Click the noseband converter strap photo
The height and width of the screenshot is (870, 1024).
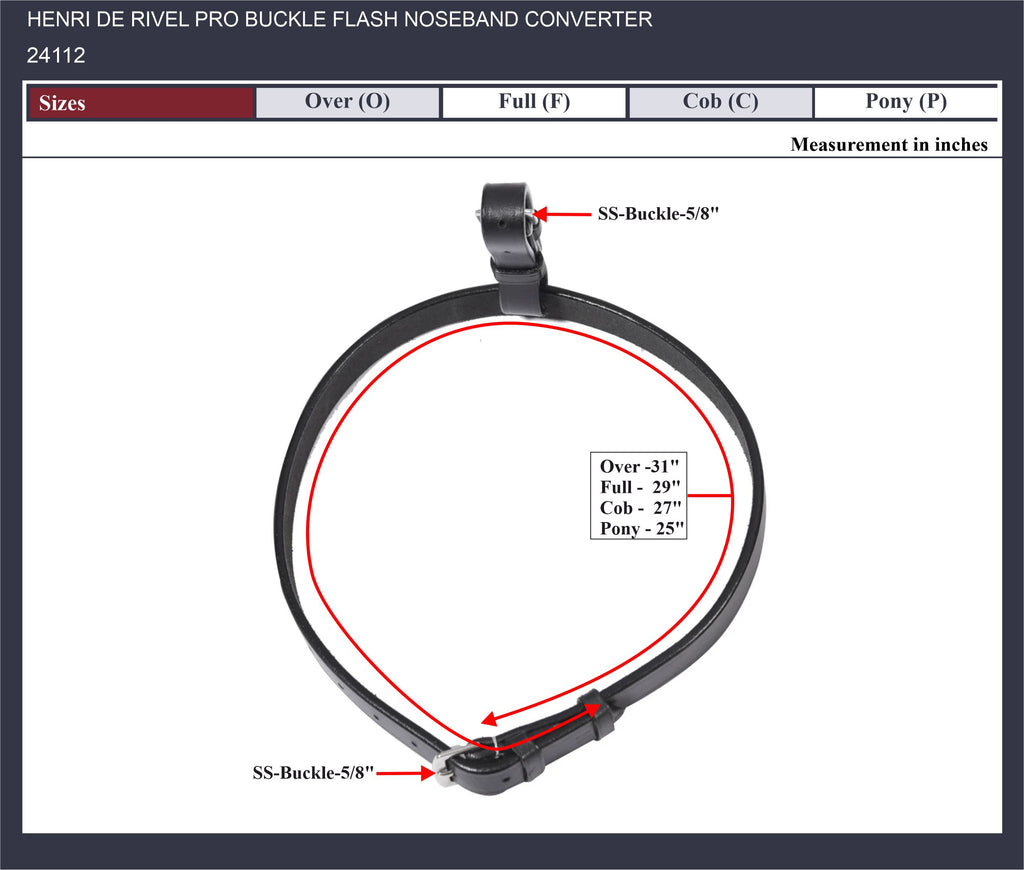(x=519, y=489)
